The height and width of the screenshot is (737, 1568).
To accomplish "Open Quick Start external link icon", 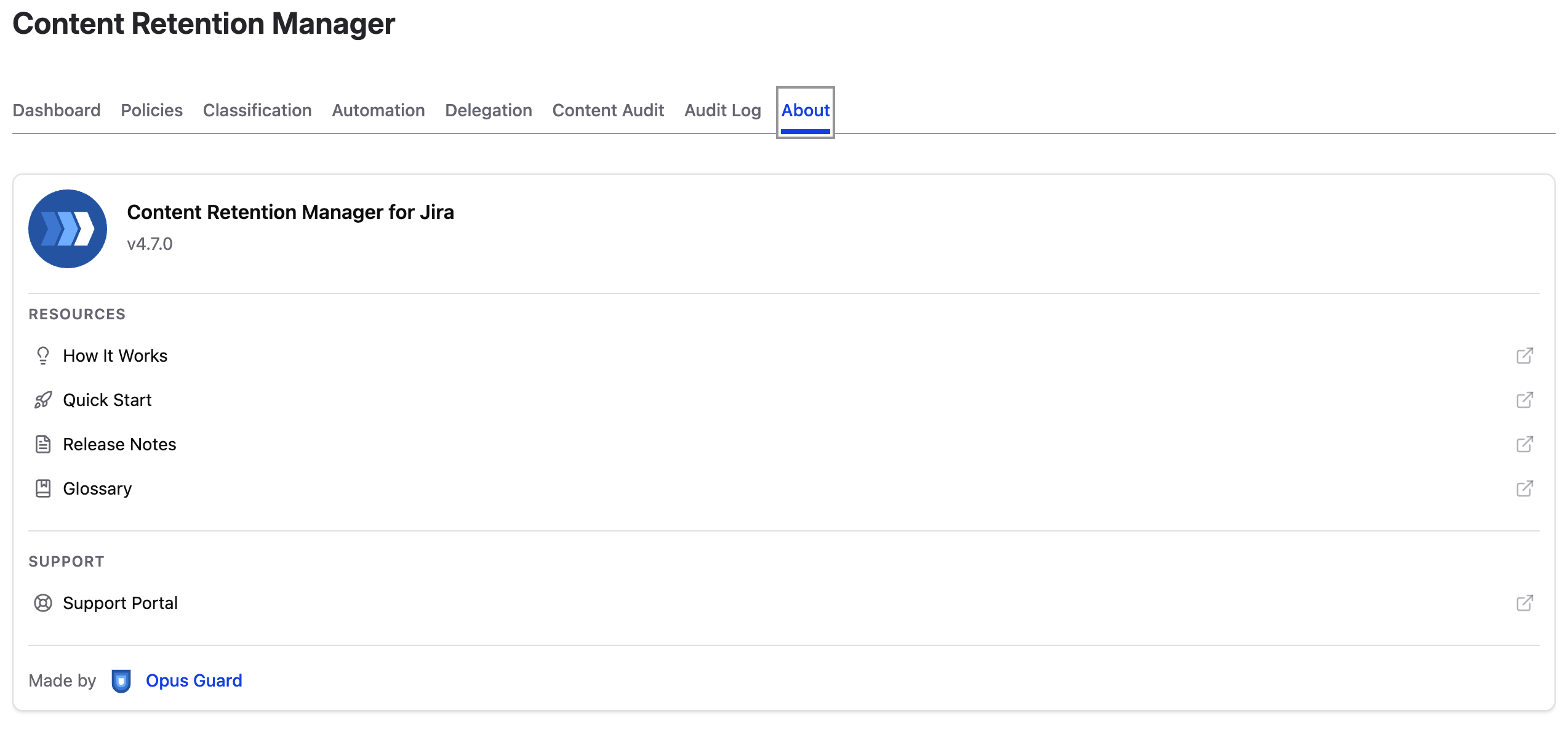I will pyautogui.click(x=1524, y=400).
